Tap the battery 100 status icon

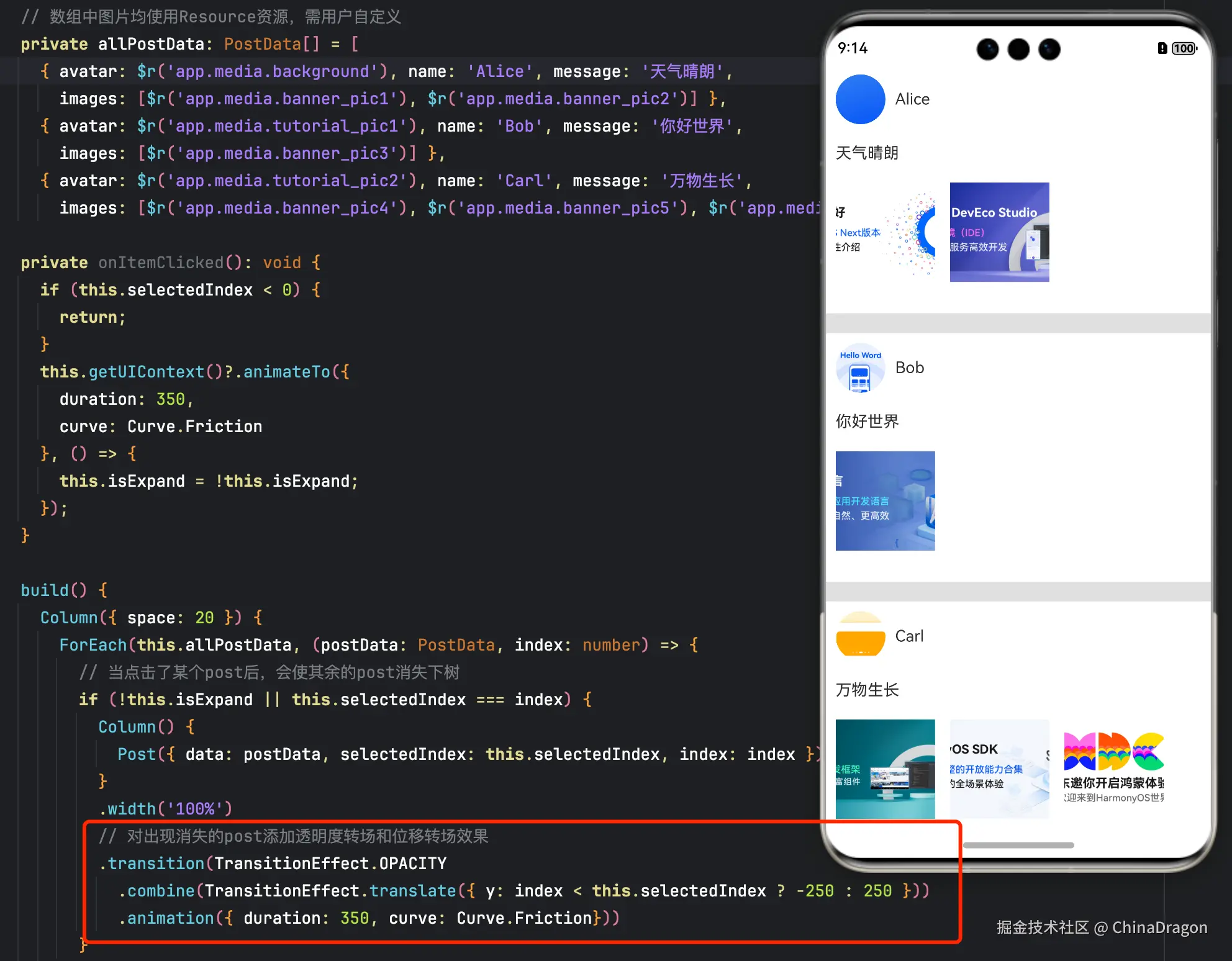point(1184,48)
